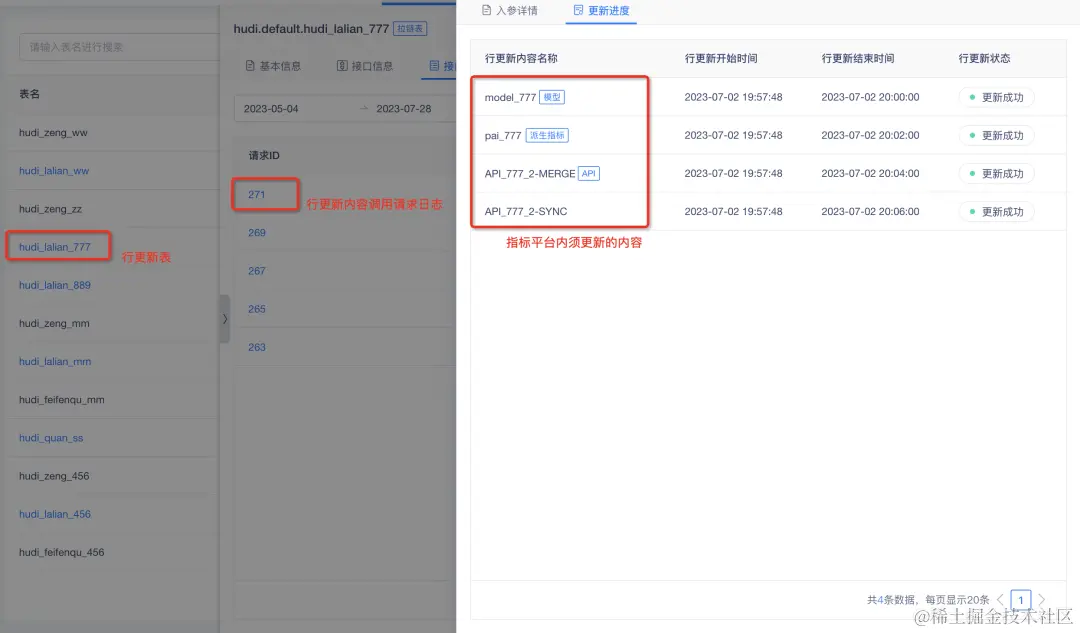The width and height of the screenshot is (1080, 633).
Task: Click 更新成功 status in model_777 row
Action: tap(996, 97)
